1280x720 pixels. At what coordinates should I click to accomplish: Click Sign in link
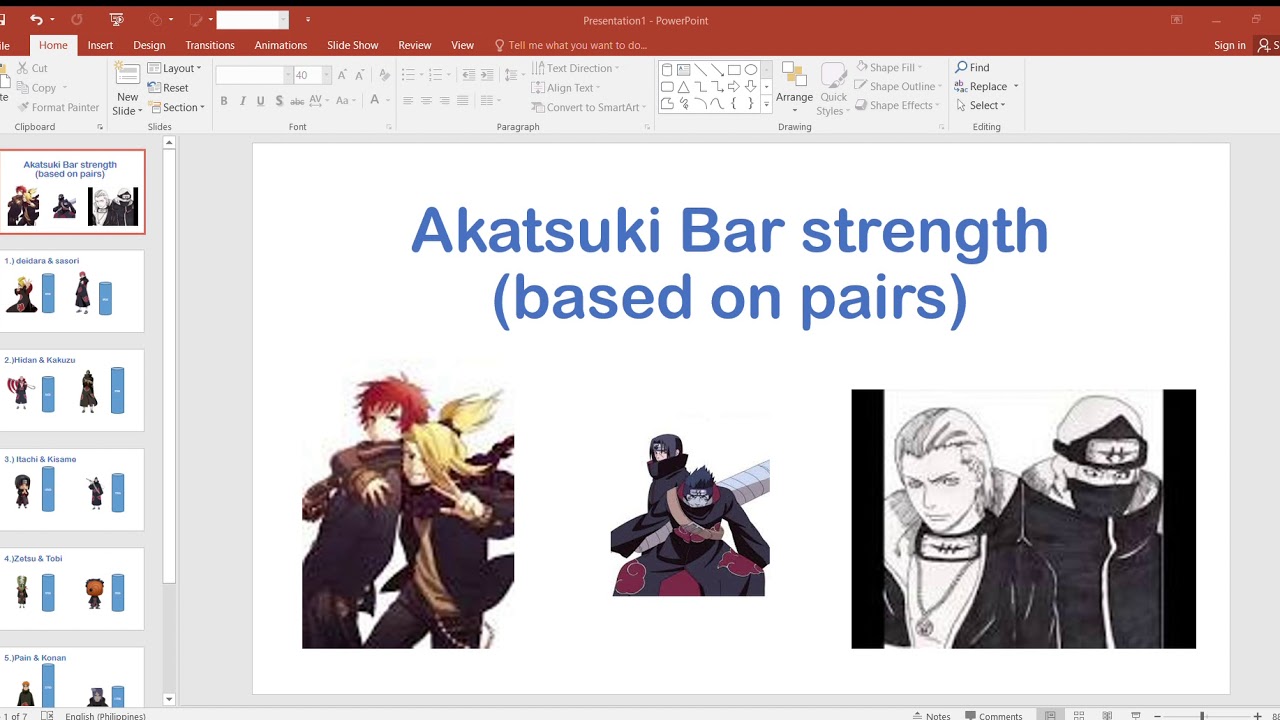1230,45
